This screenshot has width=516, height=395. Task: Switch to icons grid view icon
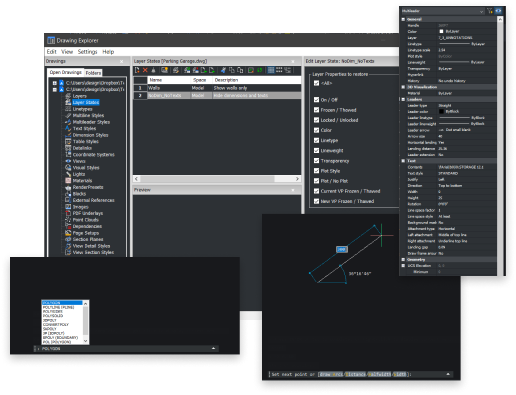pos(279,70)
